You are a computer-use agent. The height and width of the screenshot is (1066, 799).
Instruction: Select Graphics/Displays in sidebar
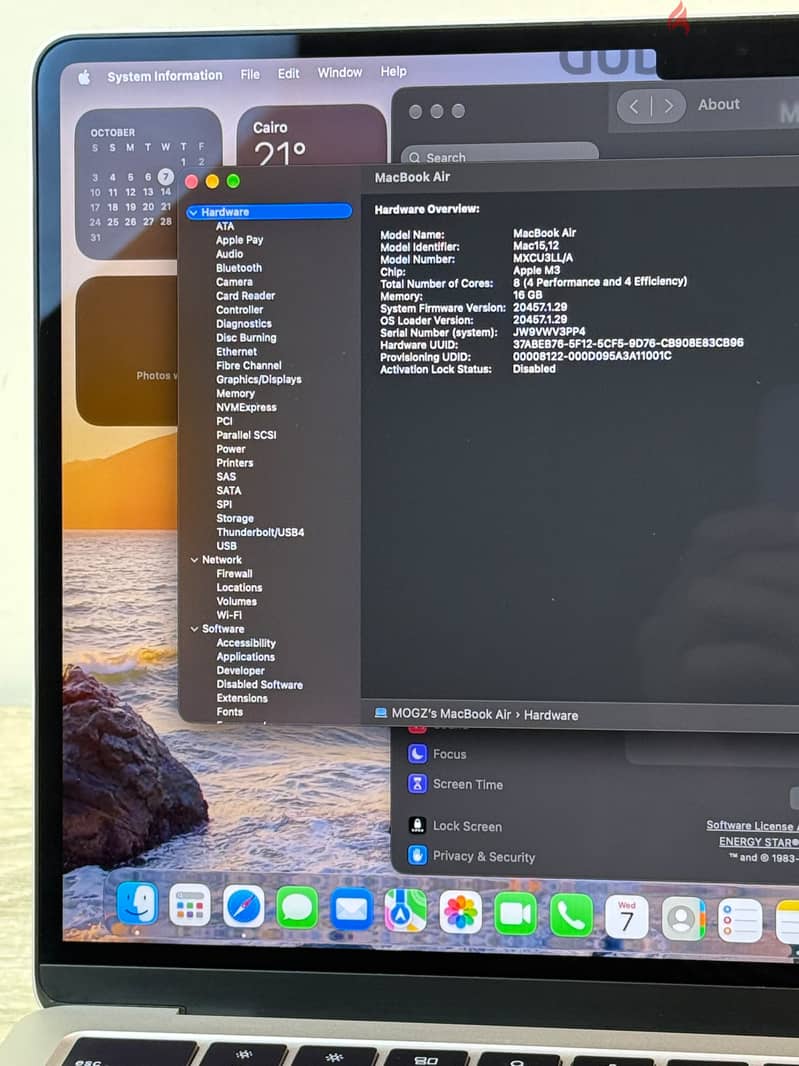[258, 379]
